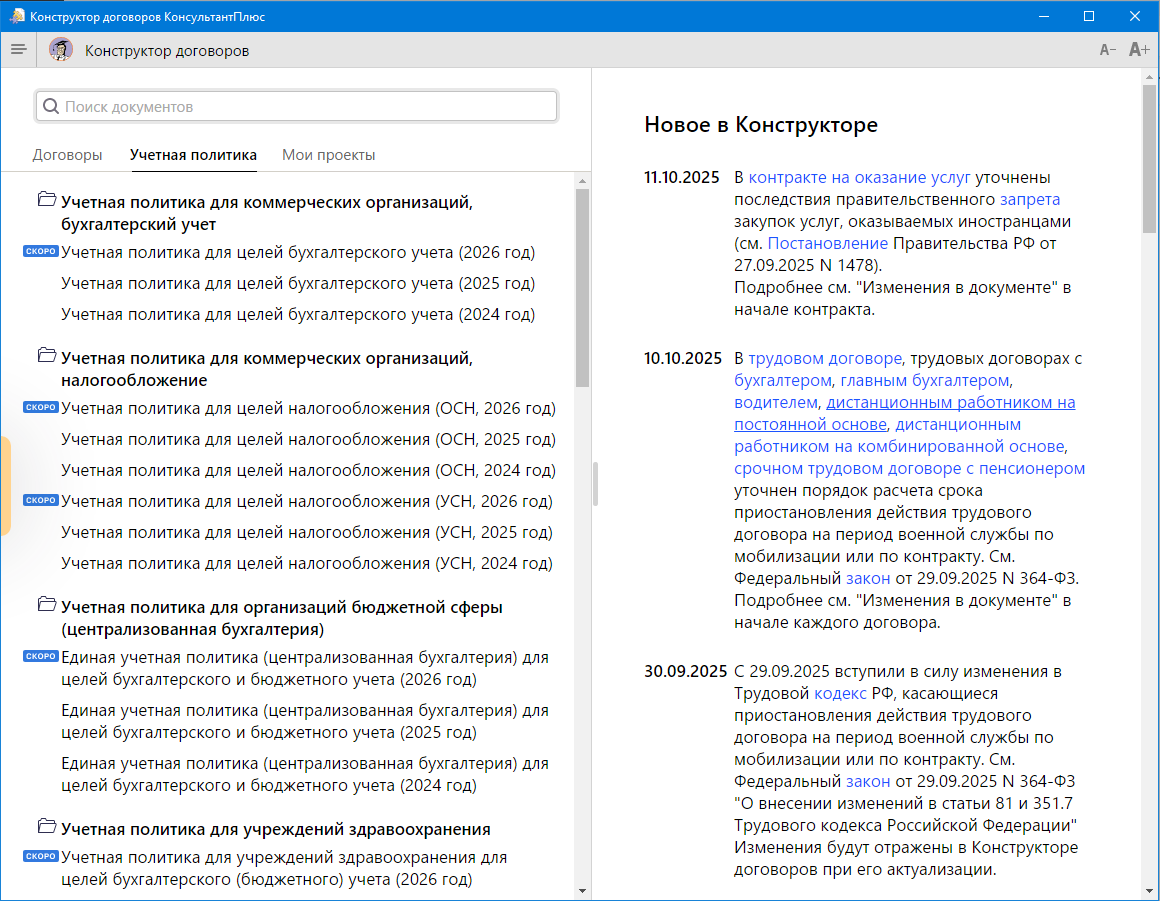
Task: Click the search magnifier icon
Action: point(51,106)
